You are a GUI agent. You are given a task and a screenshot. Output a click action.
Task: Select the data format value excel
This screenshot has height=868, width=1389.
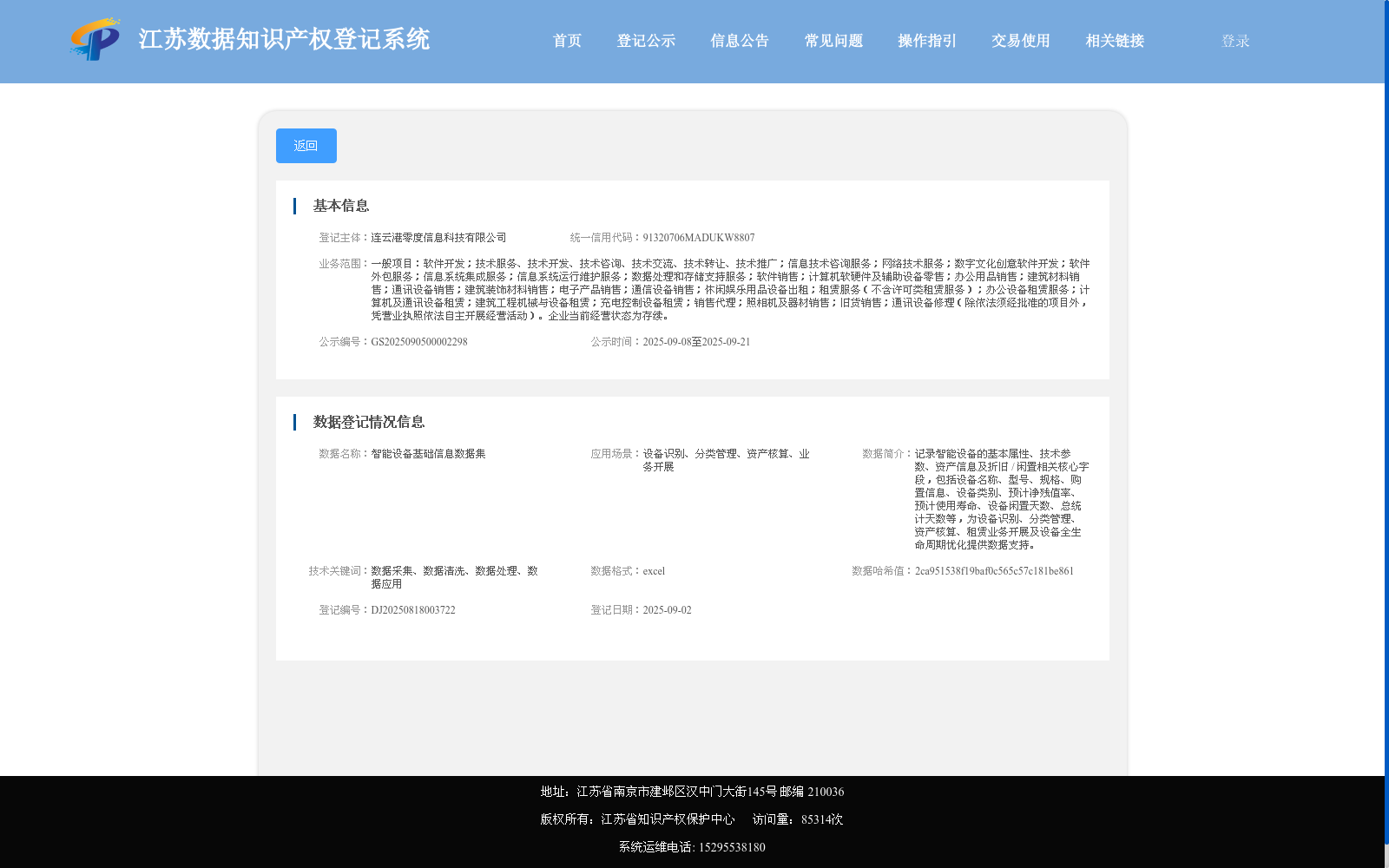coord(654,571)
